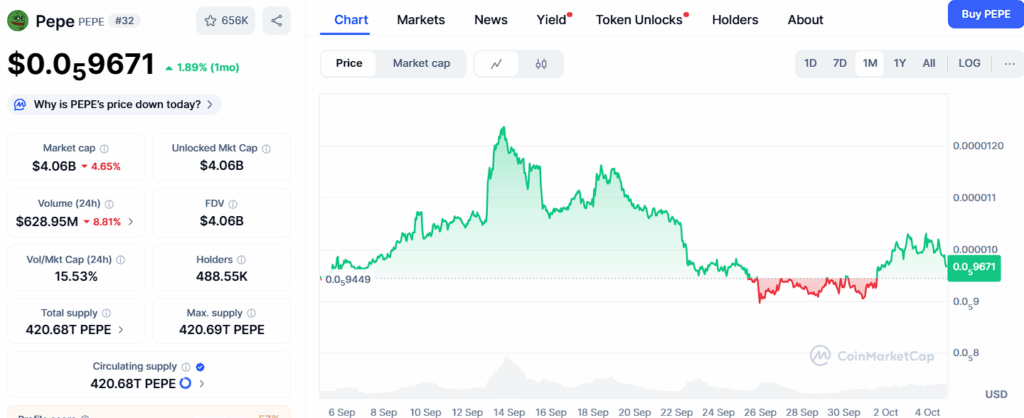Select the 7D time range
The height and width of the screenshot is (418, 1024).
coord(840,63)
